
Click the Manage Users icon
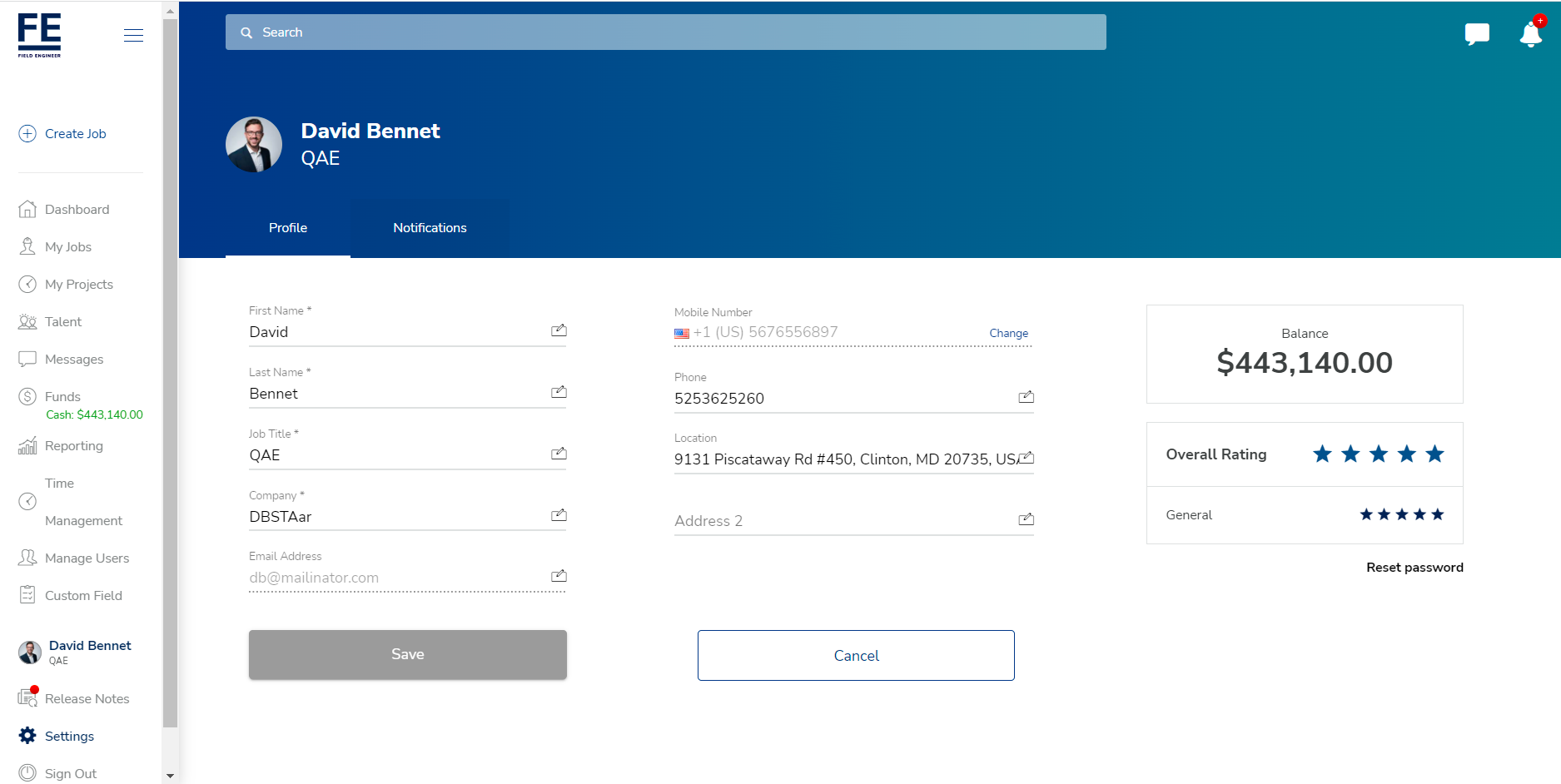click(27, 558)
